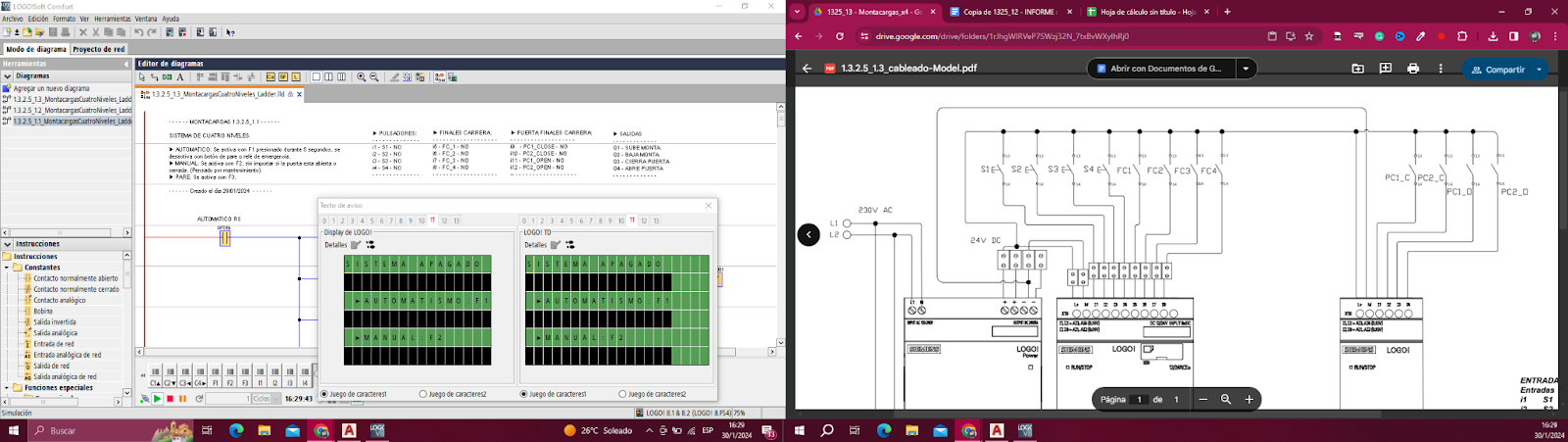Select 'Juego de caracteres2' for LOGO! TD
This screenshot has width=1568, height=442.
622,394
